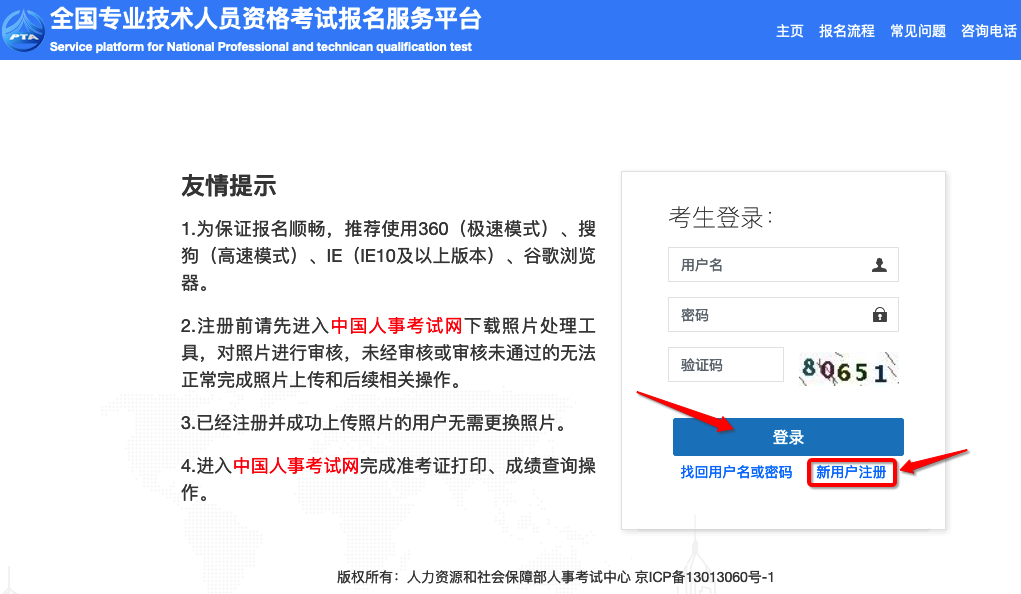Click the English subtitle 'Service platform for National Professional'
Image resolution: width=1021 pixels, height=594 pixels.
click(x=169, y=47)
